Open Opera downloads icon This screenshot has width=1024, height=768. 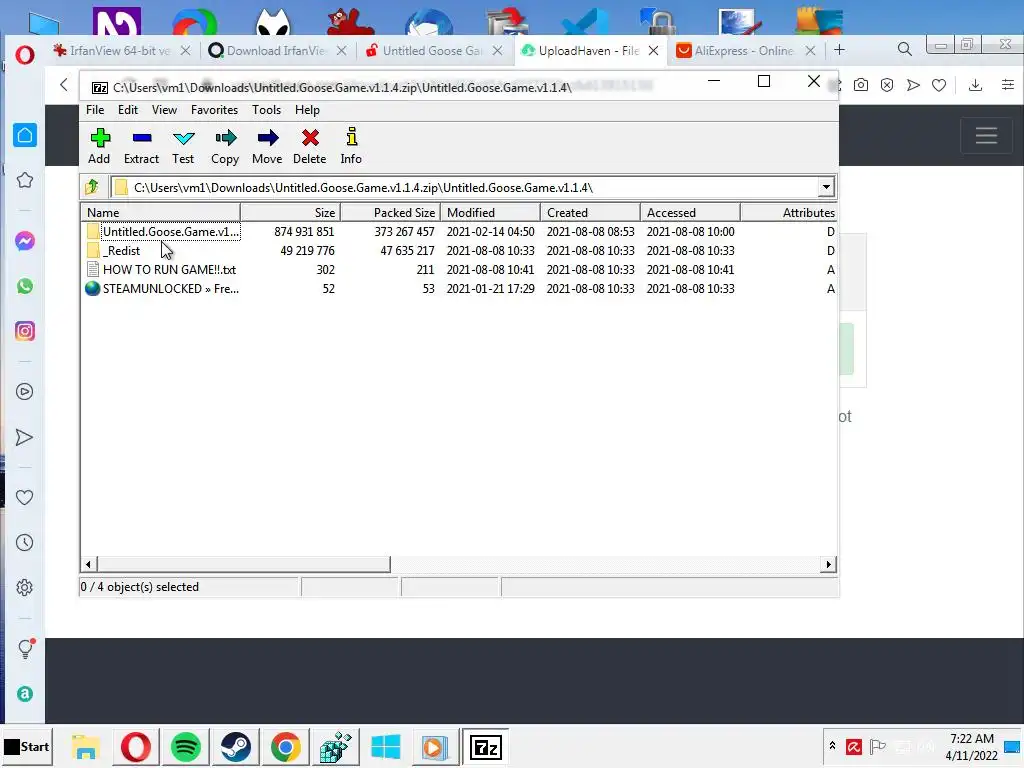pyautogui.click(x=975, y=85)
